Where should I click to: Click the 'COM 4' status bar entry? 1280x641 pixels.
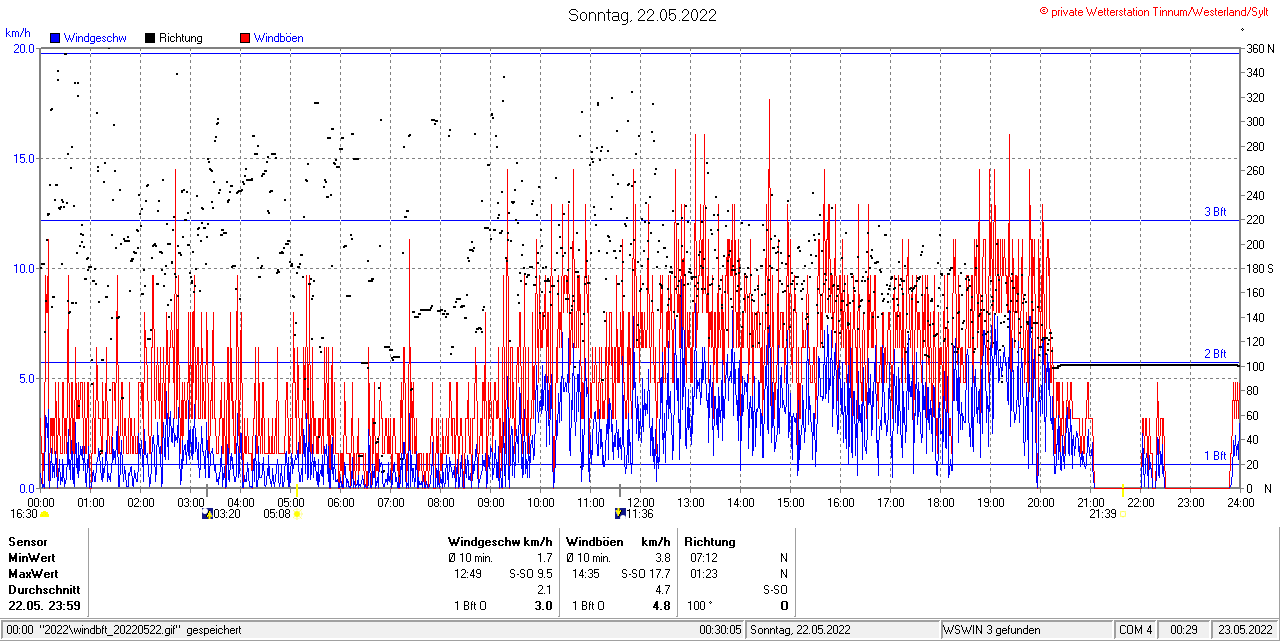click(x=1136, y=630)
